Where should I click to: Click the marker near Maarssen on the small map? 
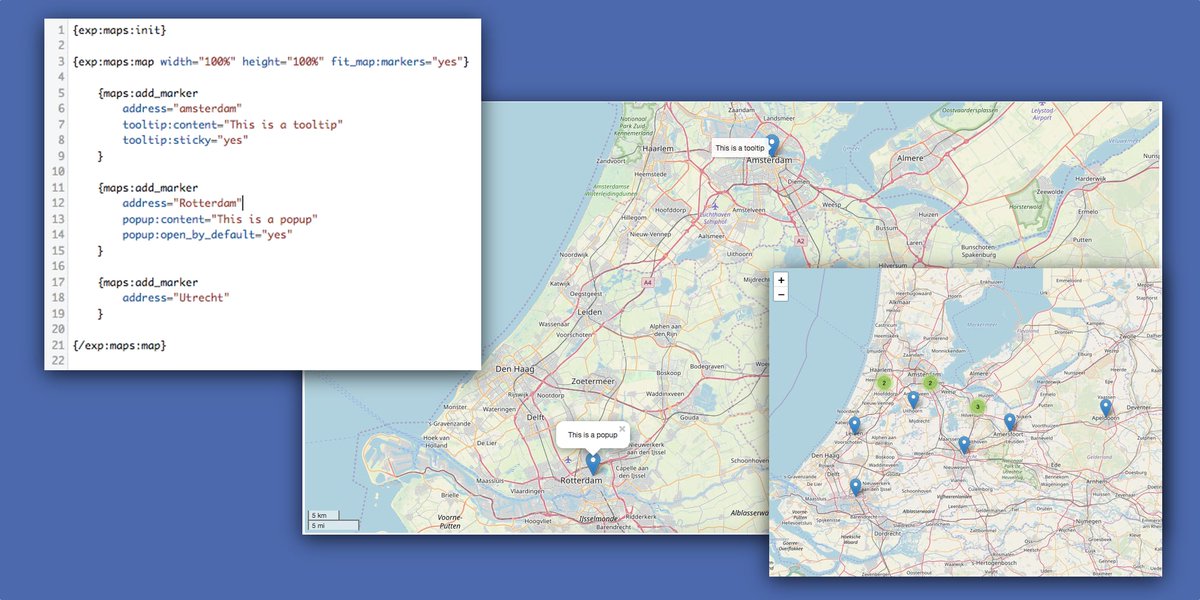click(963, 440)
